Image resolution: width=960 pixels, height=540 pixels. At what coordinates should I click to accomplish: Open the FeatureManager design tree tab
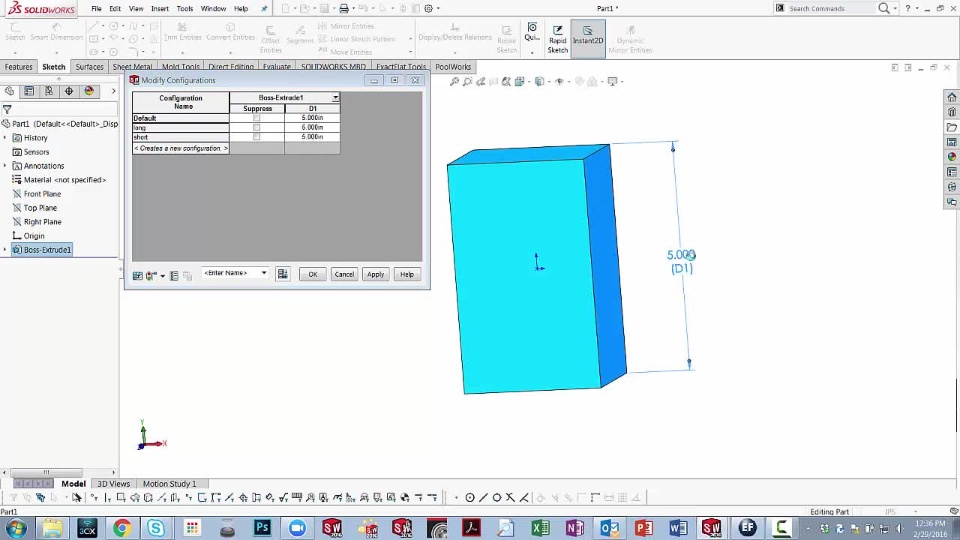[9, 91]
